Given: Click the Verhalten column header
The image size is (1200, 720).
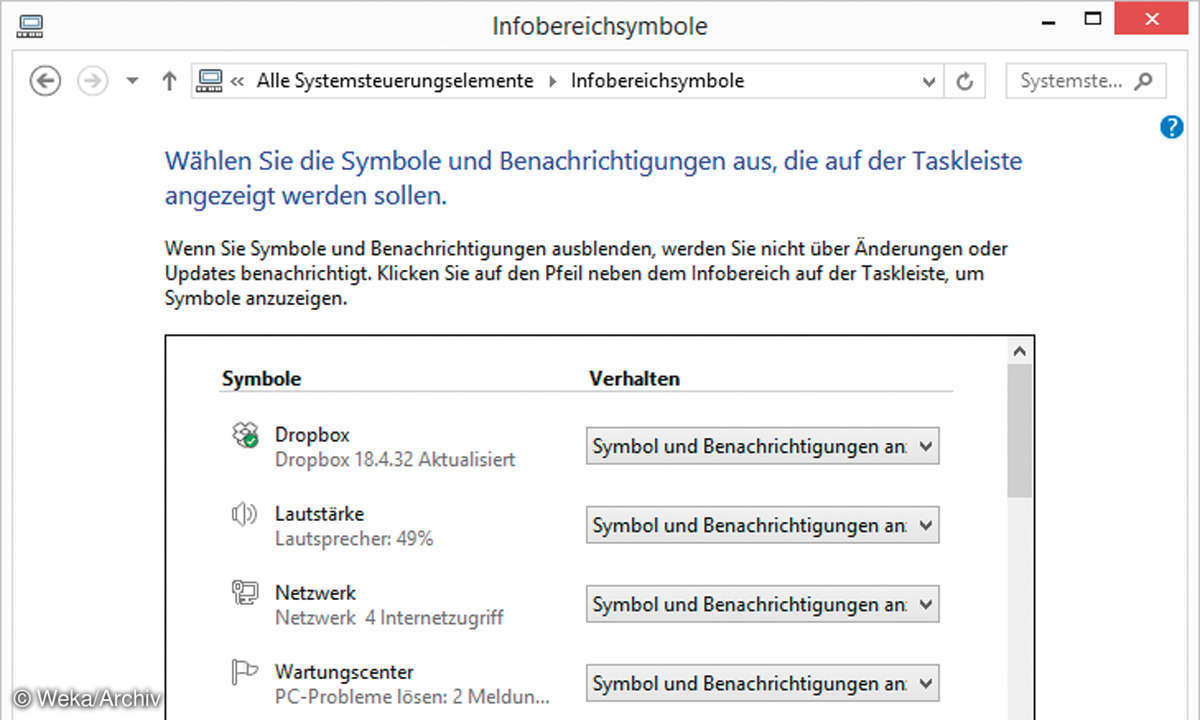Looking at the screenshot, I should click(x=634, y=379).
